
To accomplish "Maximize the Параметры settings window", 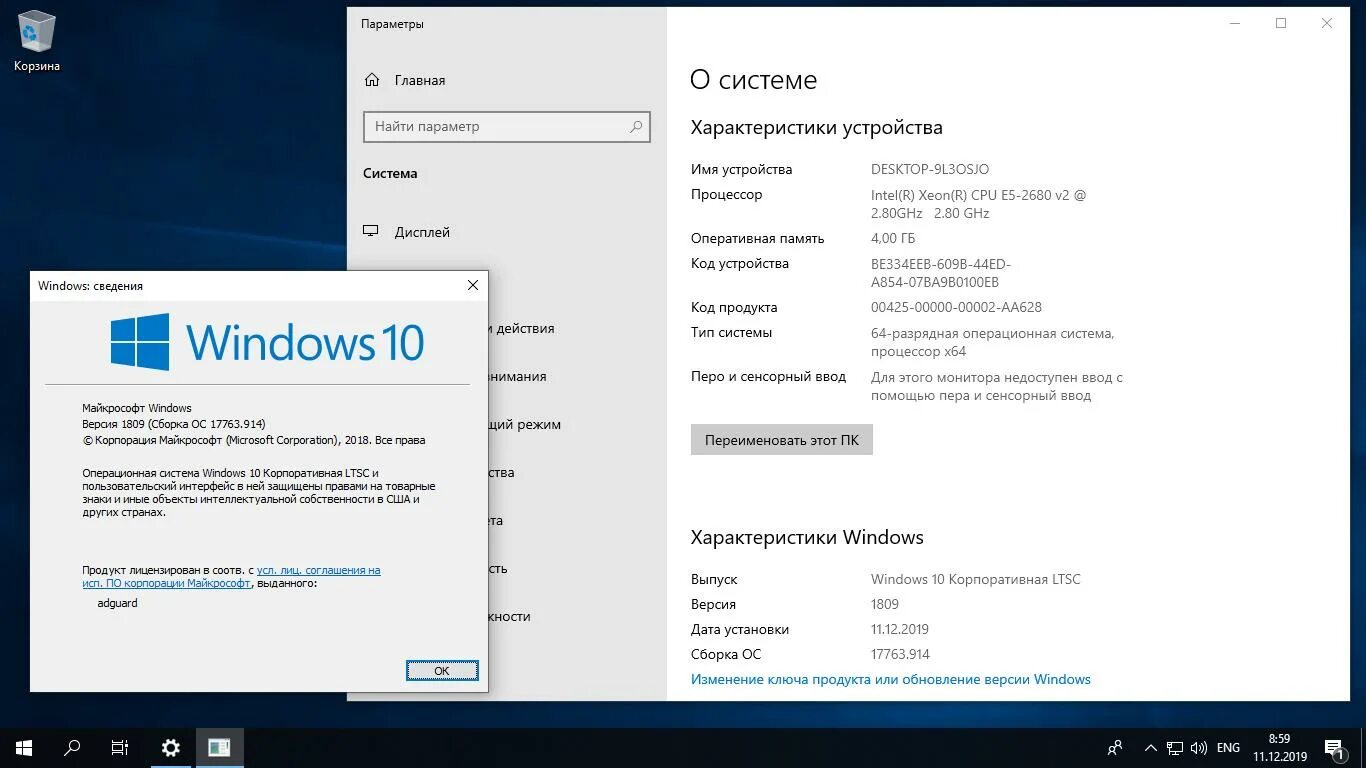I will click(x=1281, y=23).
